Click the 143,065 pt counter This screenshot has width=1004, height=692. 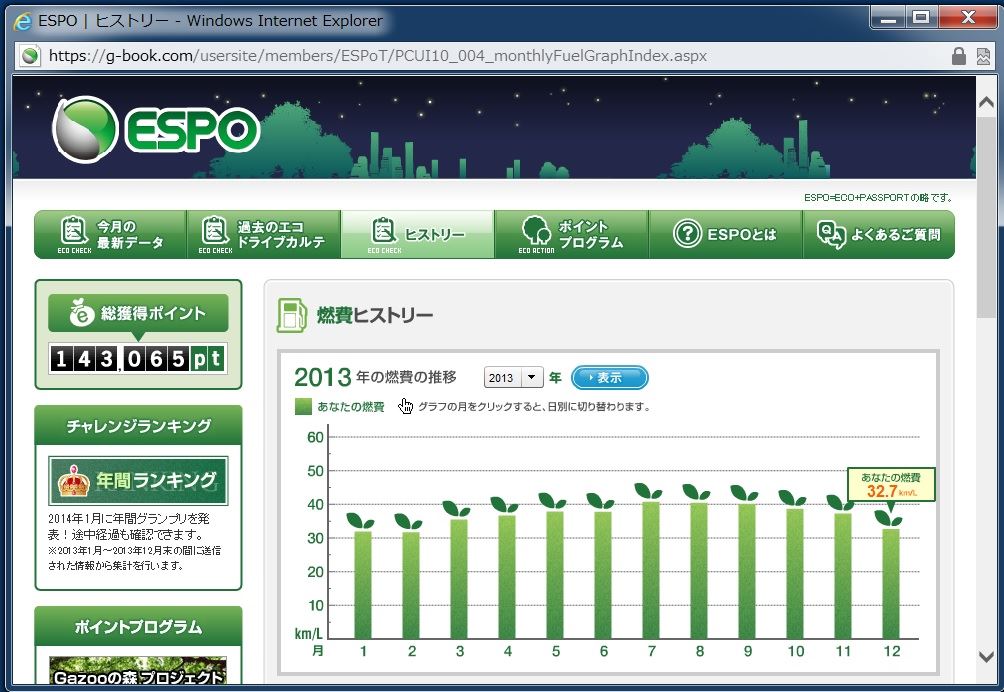(138, 358)
